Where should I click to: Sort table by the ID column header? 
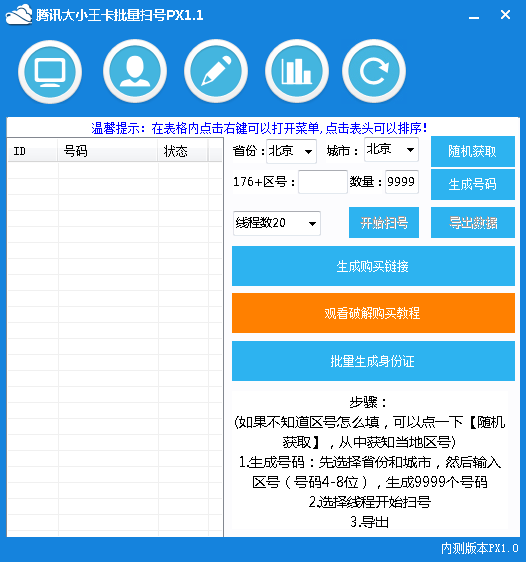pyautogui.click(x=32, y=151)
